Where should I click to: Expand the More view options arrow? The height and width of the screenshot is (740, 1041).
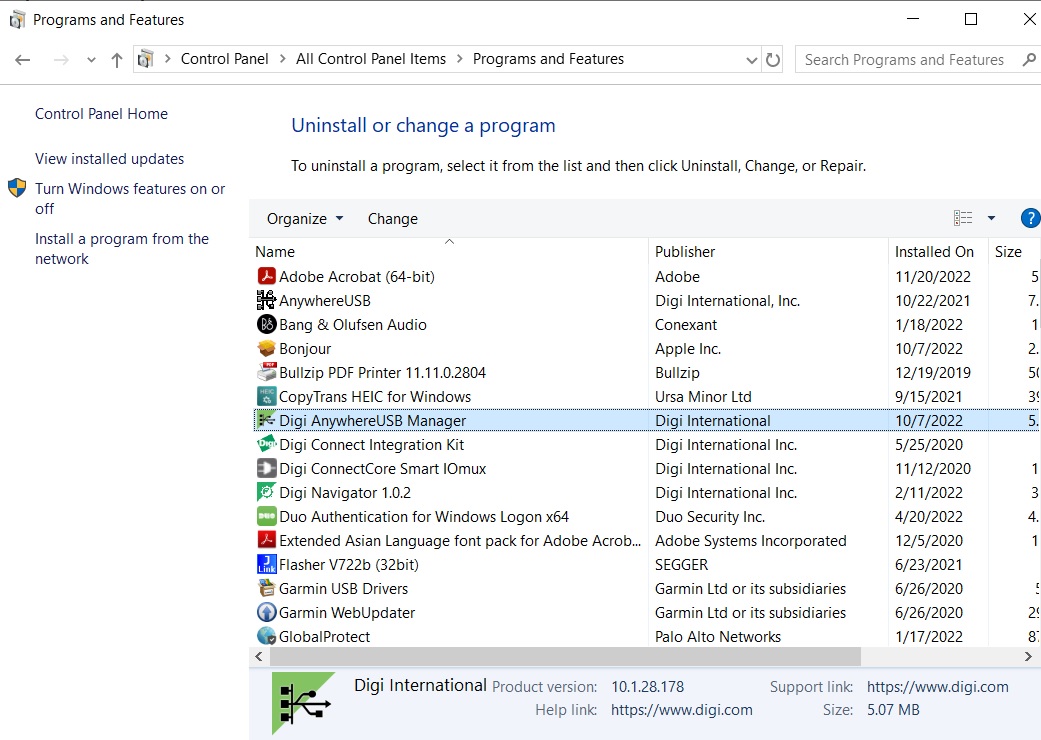(991, 218)
